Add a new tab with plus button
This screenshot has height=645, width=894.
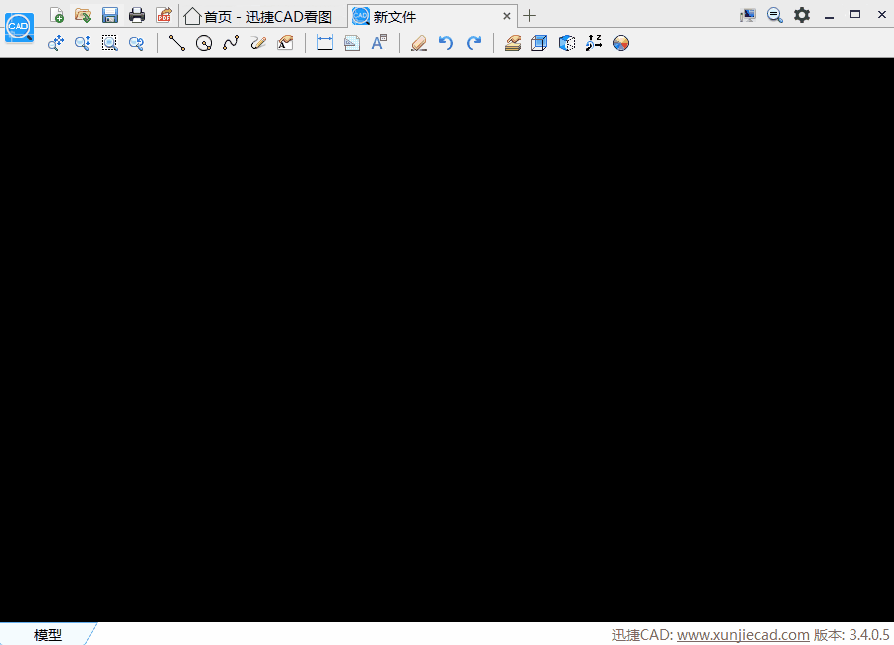tap(530, 16)
